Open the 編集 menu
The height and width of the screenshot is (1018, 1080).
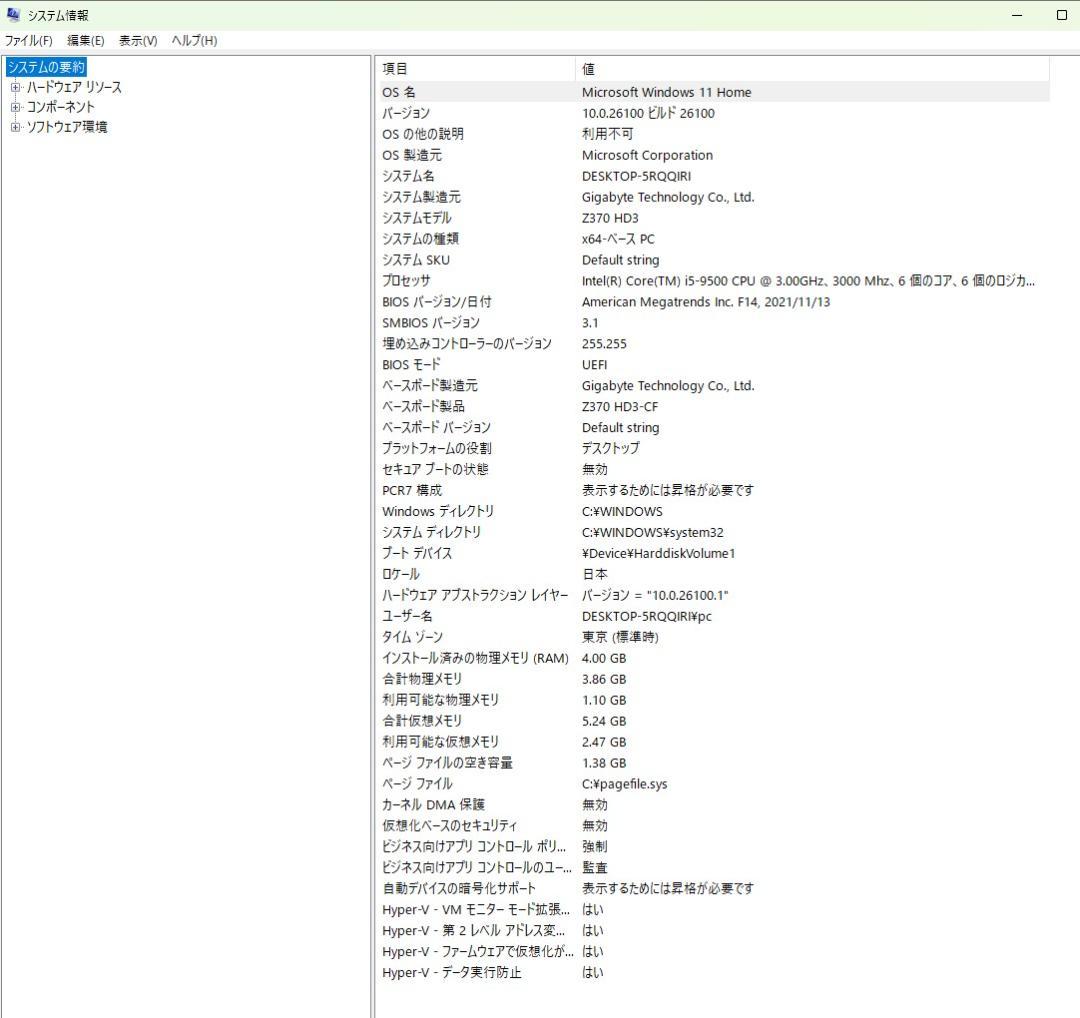(85, 41)
